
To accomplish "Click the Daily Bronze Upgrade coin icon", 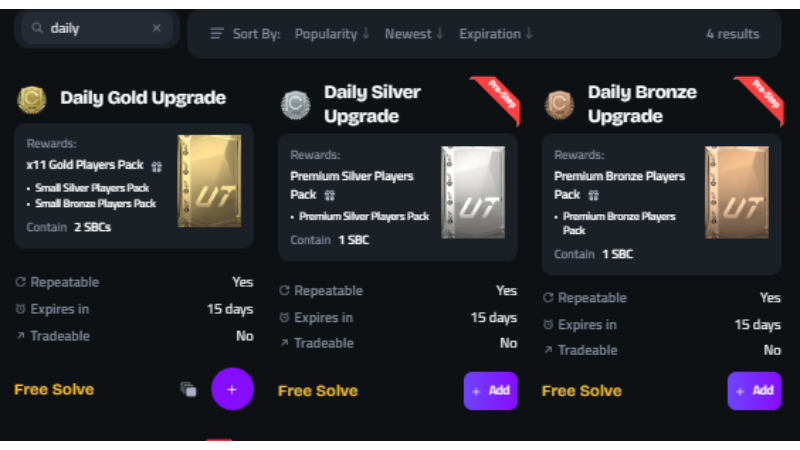I will [559, 104].
